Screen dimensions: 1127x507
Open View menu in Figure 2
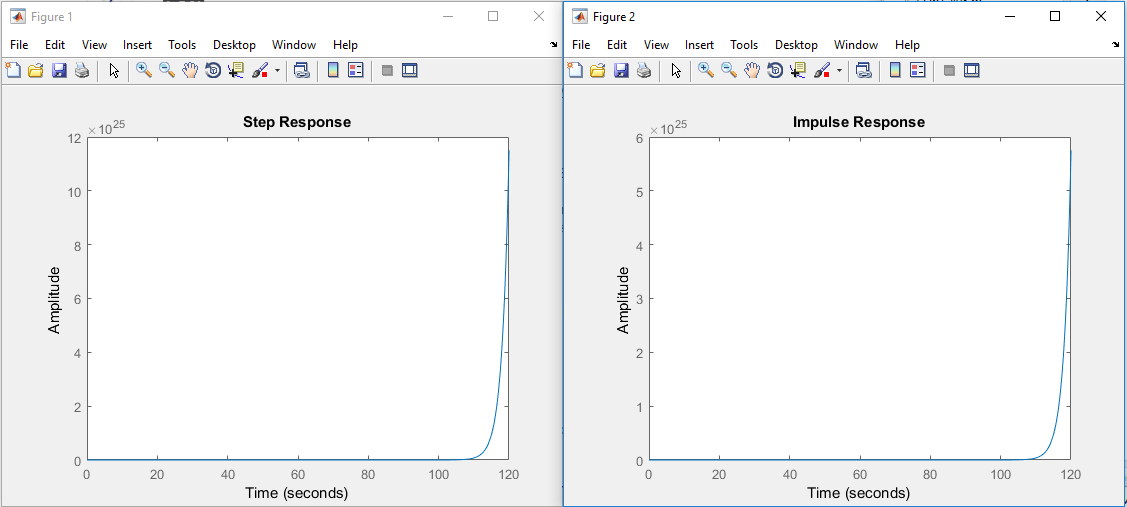(x=656, y=45)
